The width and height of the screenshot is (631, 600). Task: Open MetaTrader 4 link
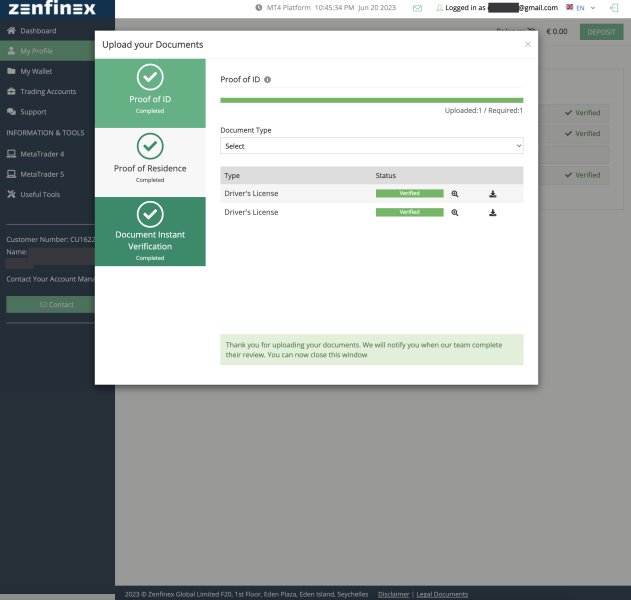42,154
